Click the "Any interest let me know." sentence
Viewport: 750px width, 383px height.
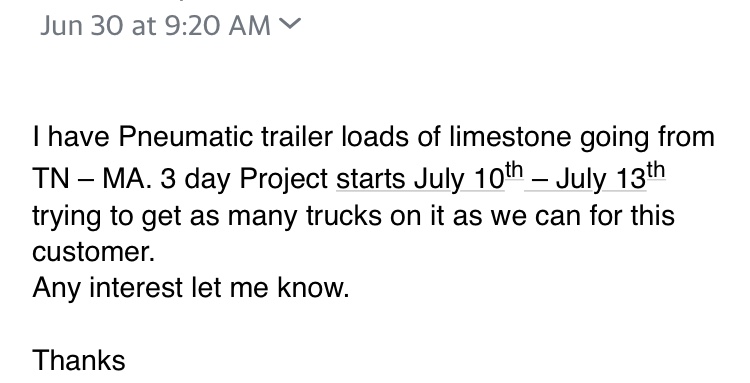pos(191,287)
